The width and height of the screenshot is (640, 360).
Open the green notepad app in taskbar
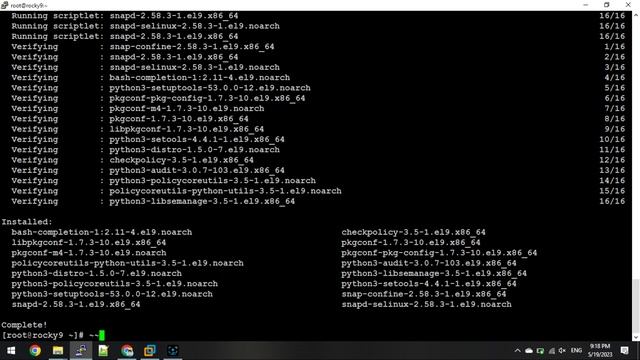click(103, 351)
